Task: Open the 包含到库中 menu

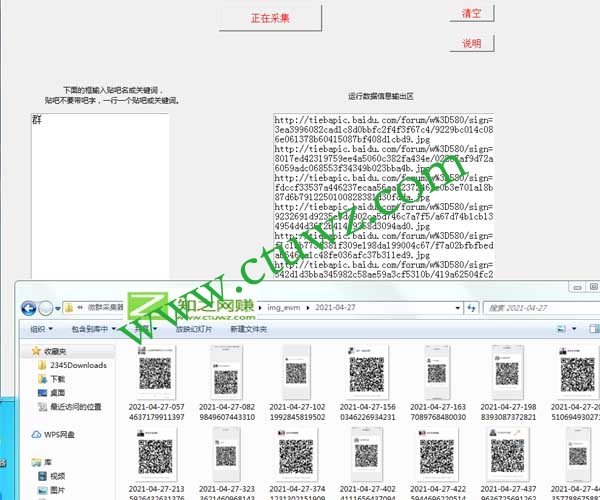Action: pyautogui.click(x=93, y=329)
